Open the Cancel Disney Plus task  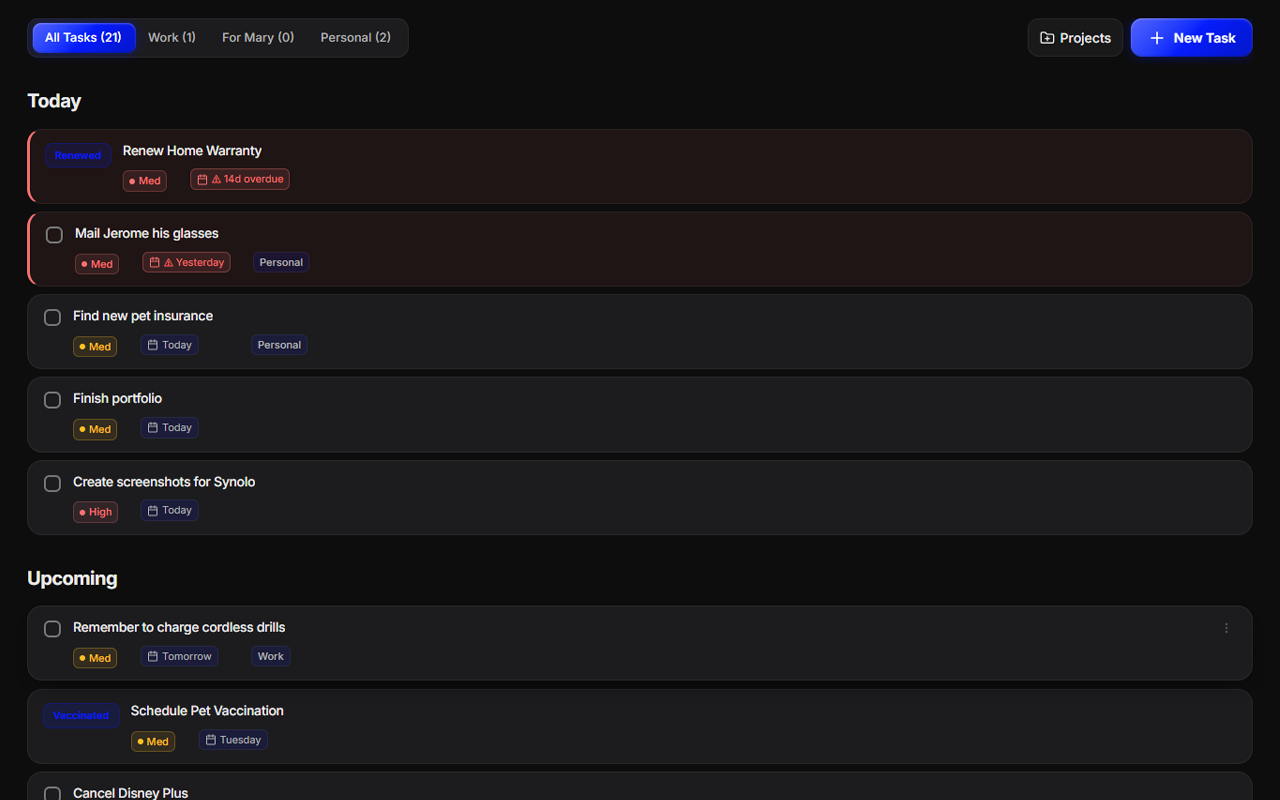[130, 793]
